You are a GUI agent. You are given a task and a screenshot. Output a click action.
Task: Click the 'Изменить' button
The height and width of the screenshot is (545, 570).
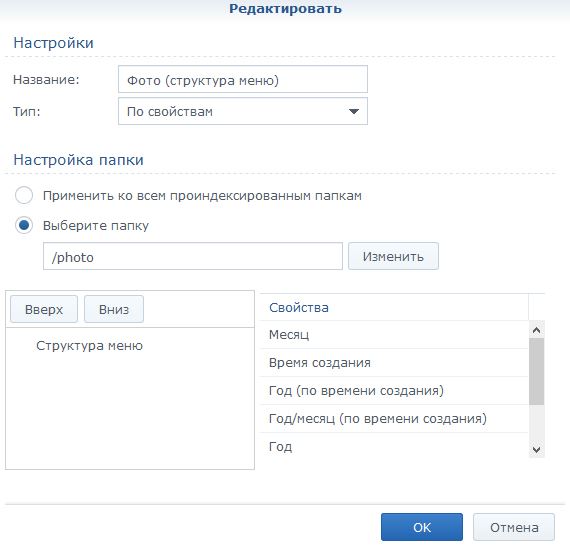(393, 256)
